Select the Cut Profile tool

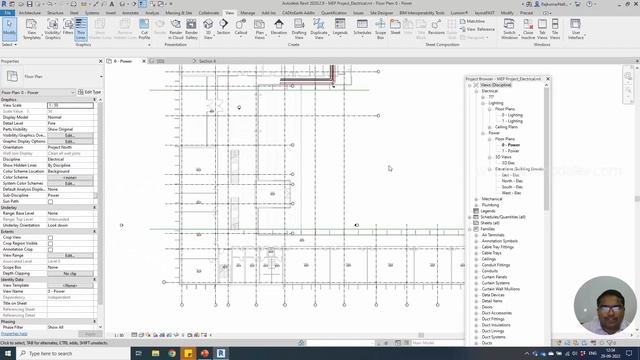[144, 29]
